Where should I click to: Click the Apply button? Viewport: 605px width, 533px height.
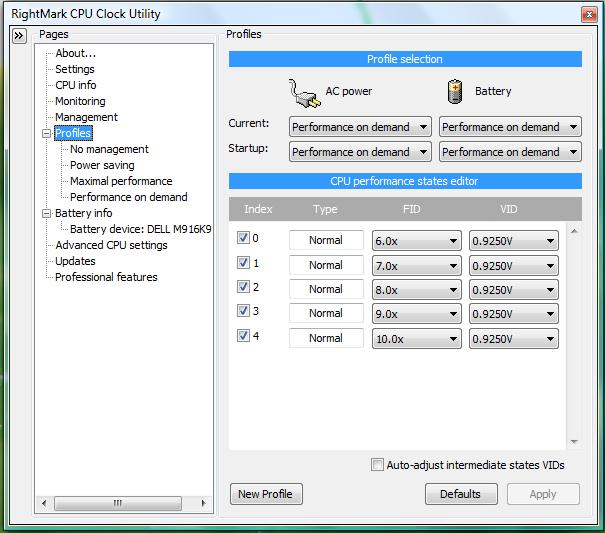coord(543,494)
